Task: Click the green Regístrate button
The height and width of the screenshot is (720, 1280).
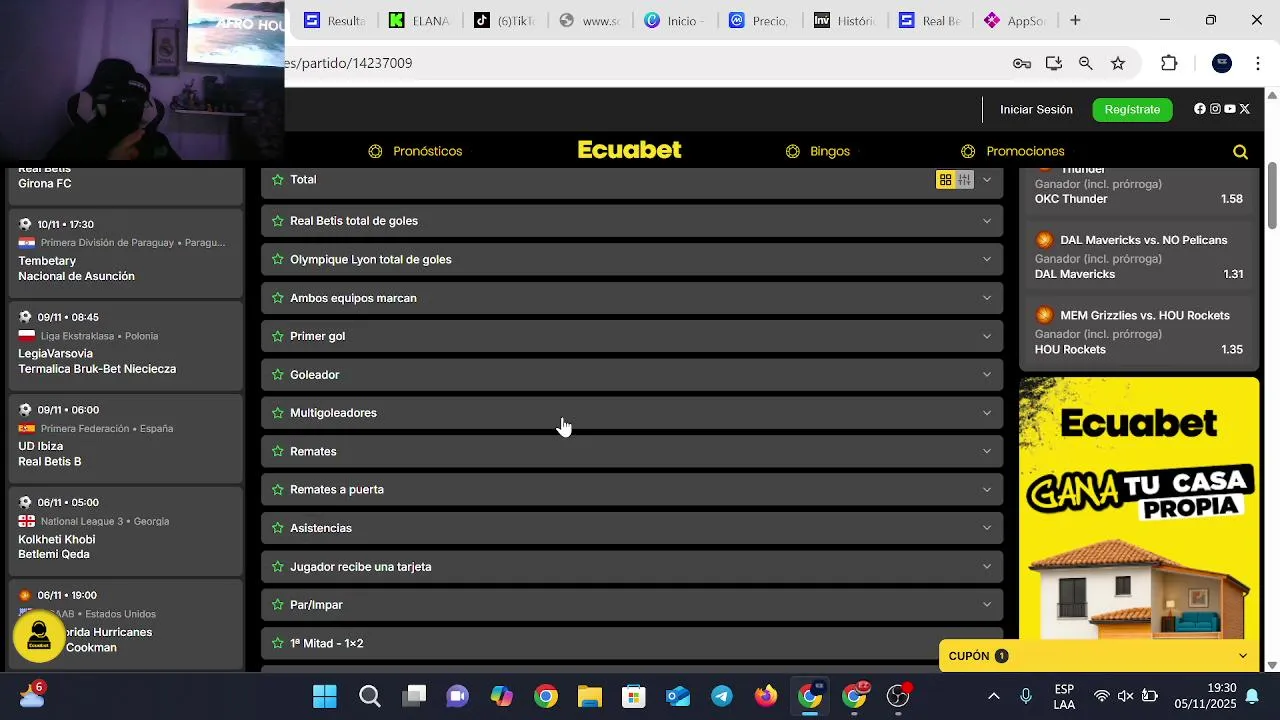Action: (x=1132, y=109)
